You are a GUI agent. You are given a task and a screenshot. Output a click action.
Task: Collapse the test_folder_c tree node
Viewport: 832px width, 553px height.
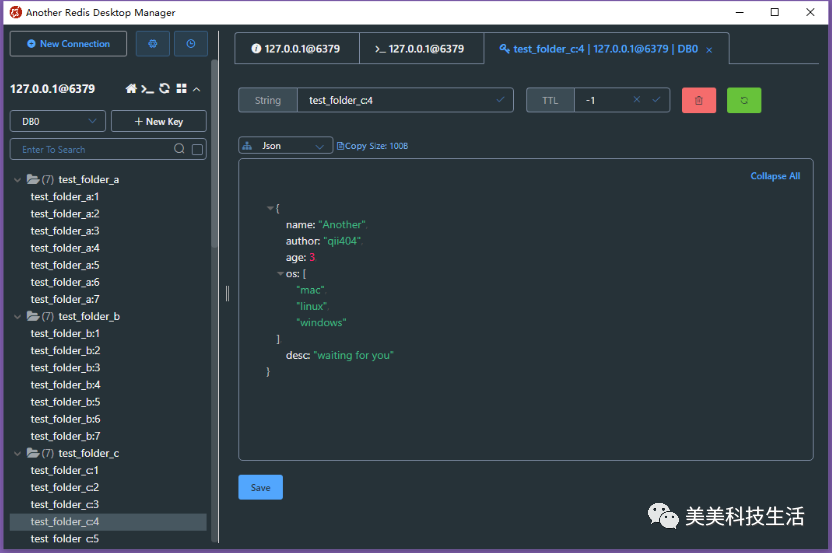click(x=18, y=454)
